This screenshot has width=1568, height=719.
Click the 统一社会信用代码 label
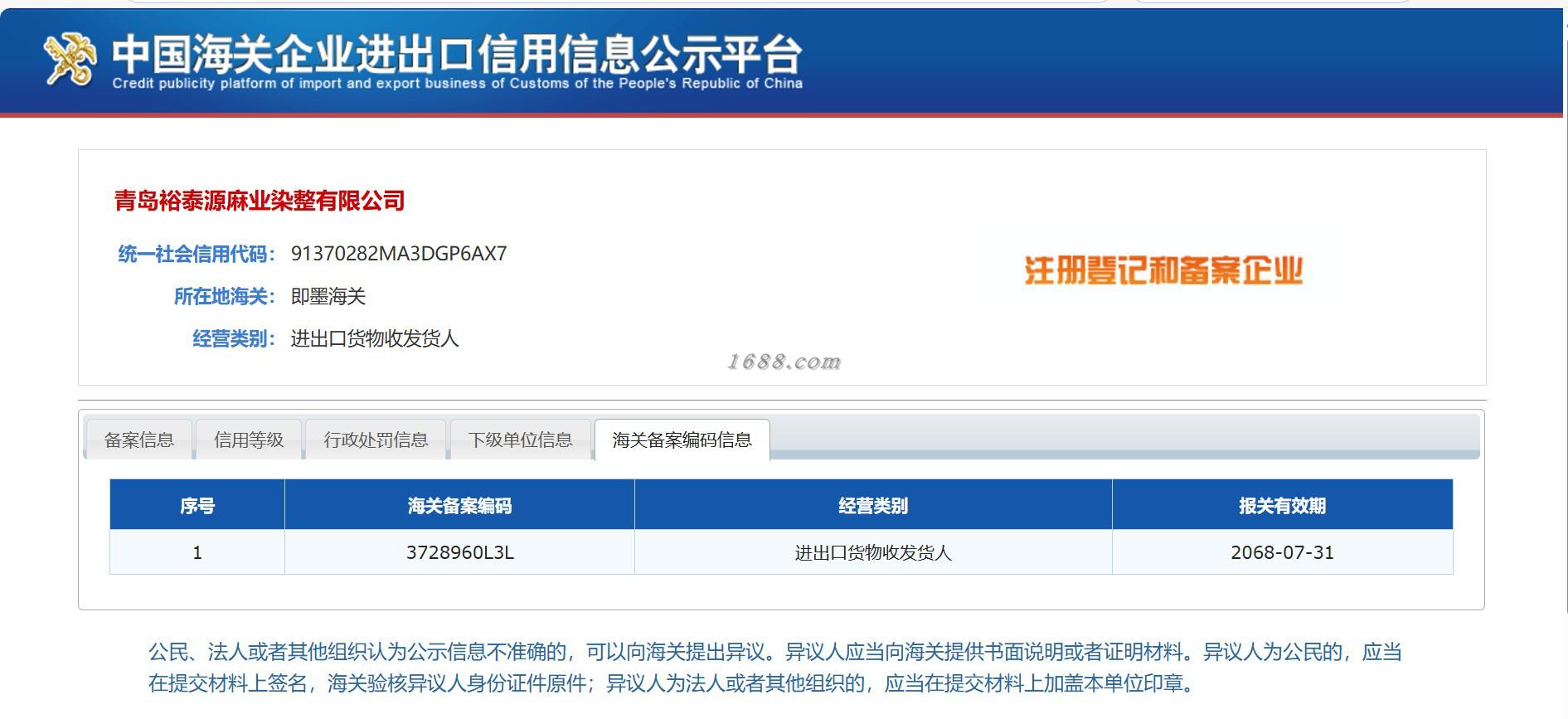pyautogui.click(x=197, y=254)
